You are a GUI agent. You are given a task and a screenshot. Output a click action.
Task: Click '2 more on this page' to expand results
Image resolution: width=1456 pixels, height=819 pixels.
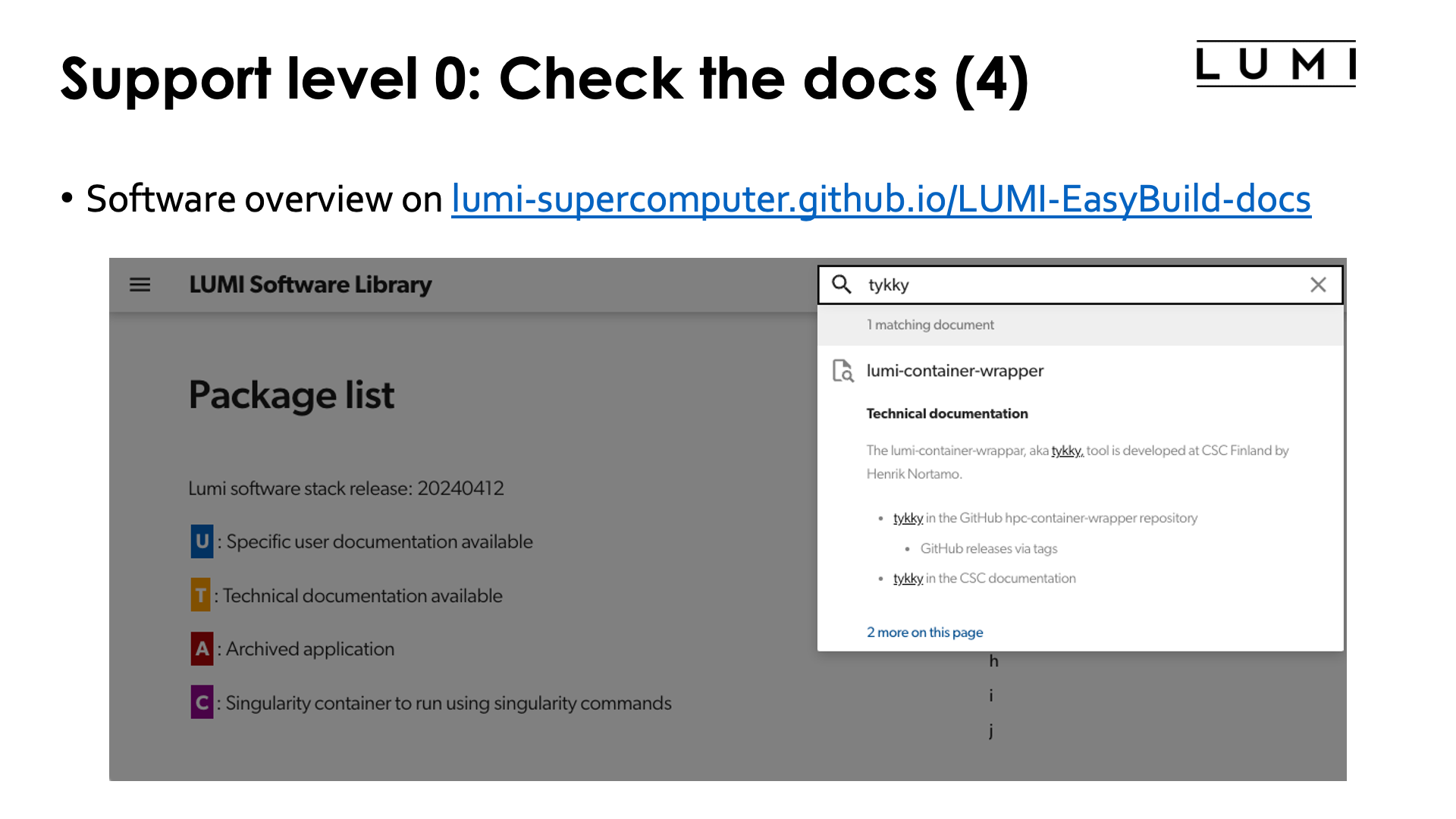(x=924, y=631)
